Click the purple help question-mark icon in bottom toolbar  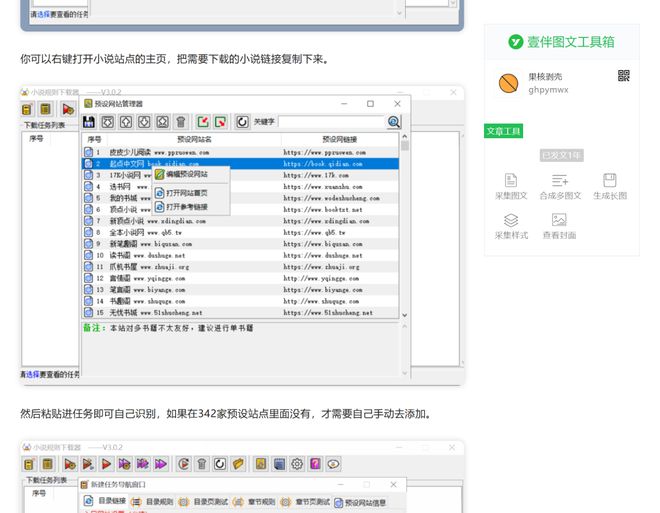[315, 464]
